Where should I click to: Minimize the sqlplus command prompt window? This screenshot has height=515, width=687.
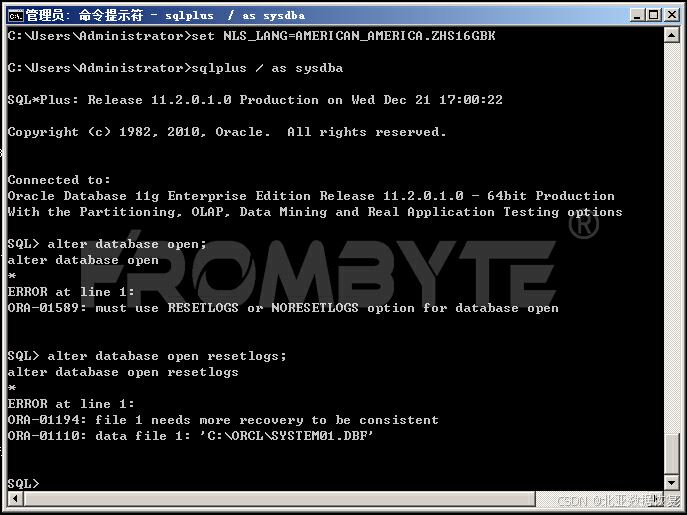click(x=637, y=15)
